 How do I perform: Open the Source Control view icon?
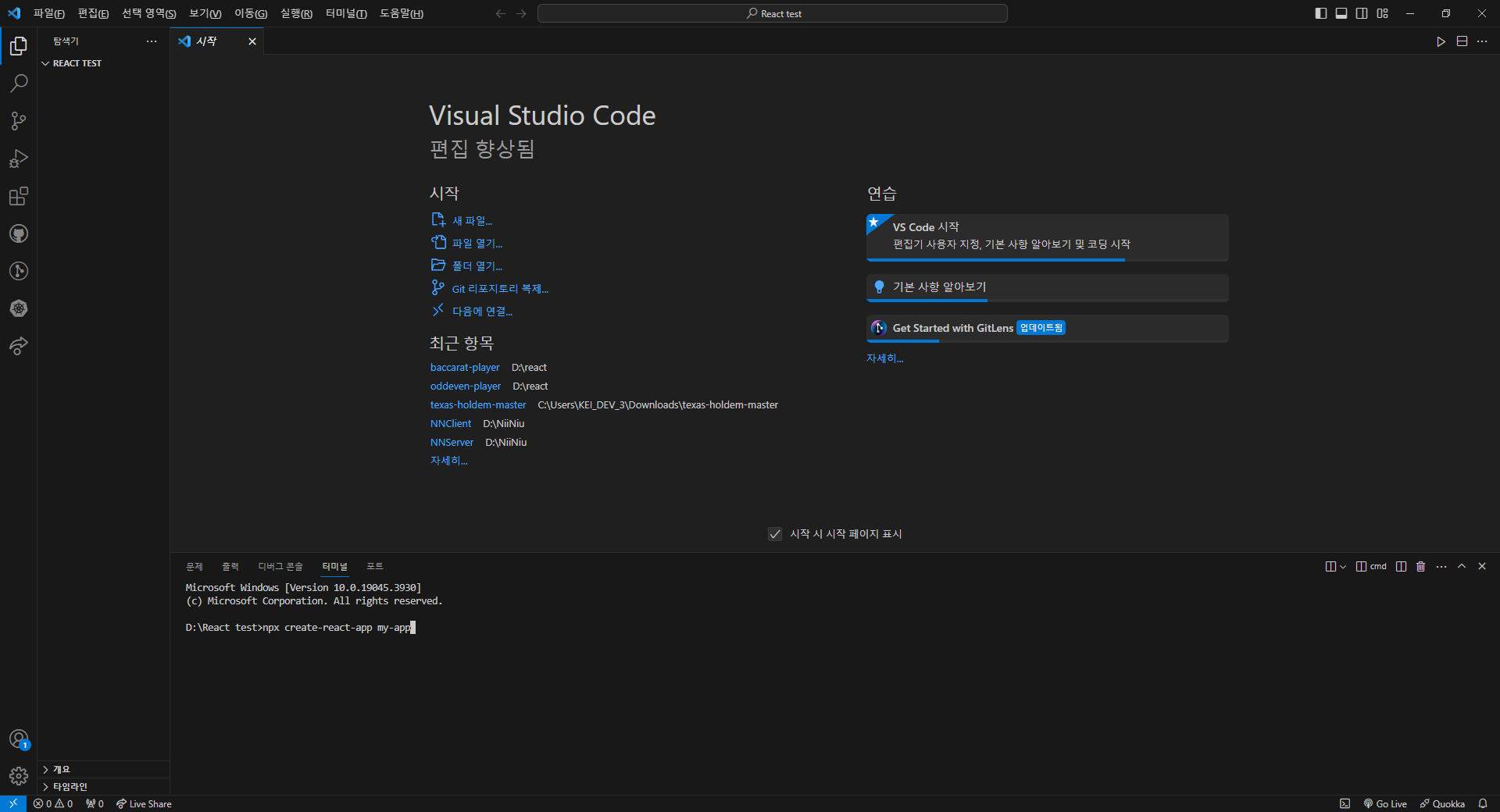(x=19, y=121)
